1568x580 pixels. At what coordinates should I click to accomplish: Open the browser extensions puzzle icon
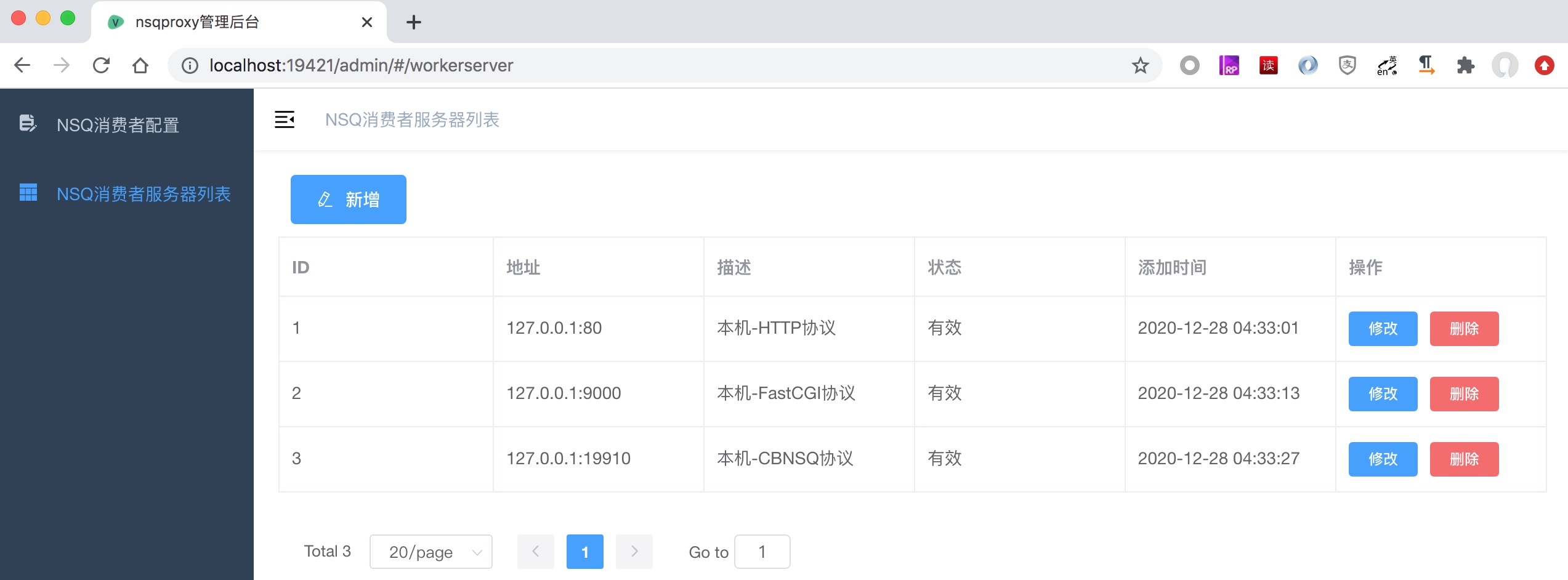click(x=1466, y=65)
